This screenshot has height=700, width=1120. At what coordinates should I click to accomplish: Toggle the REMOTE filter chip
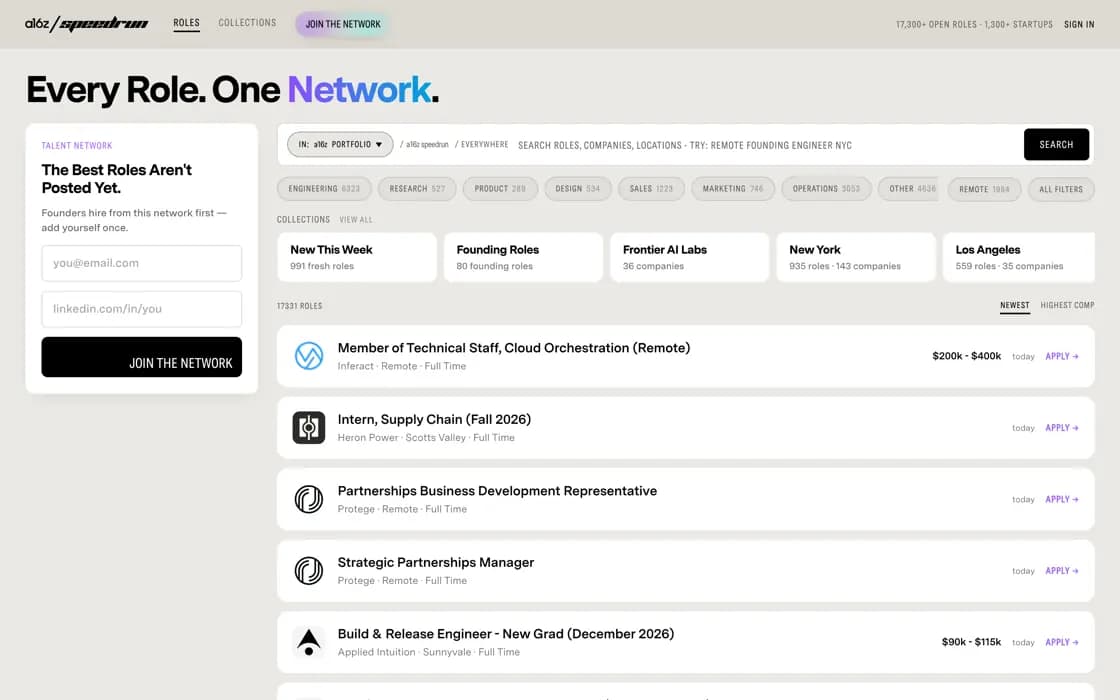point(984,189)
